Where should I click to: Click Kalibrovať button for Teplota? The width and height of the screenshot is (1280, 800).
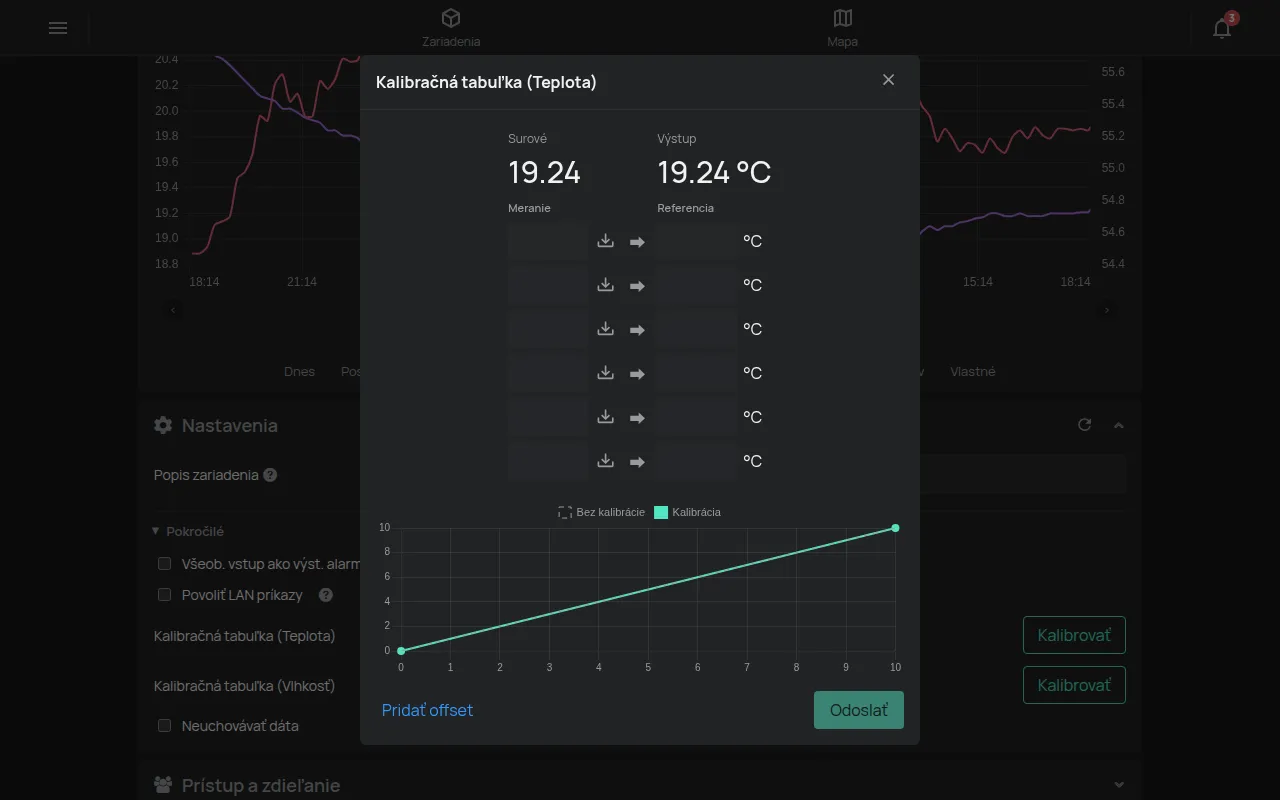point(1074,635)
